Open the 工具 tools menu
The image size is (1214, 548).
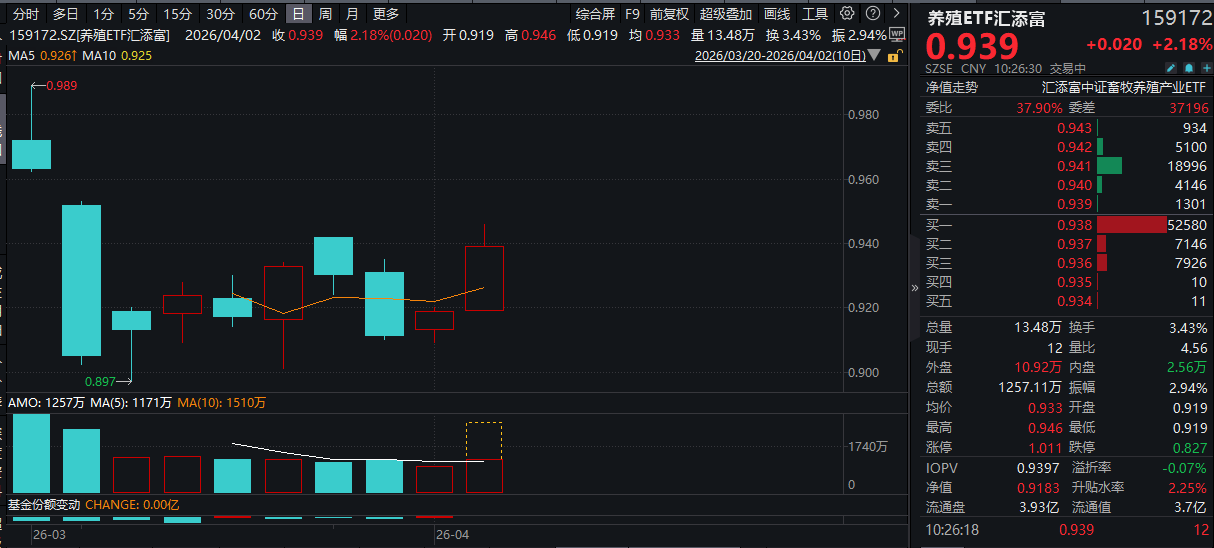click(x=815, y=14)
